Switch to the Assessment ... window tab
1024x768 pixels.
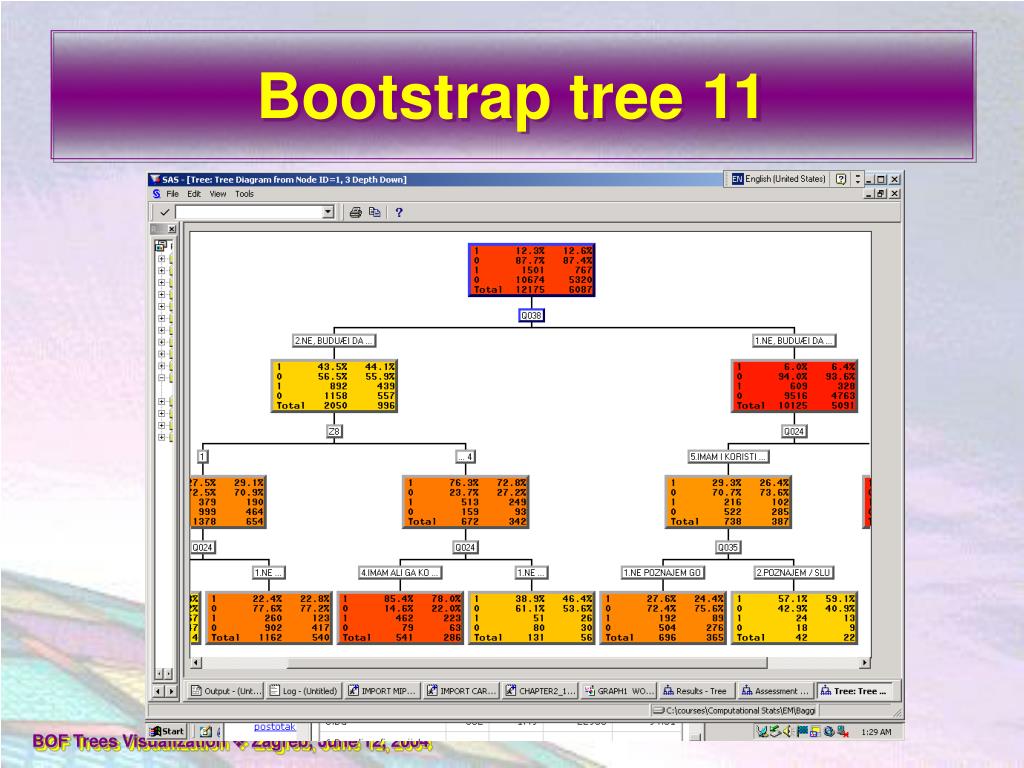point(775,691)
